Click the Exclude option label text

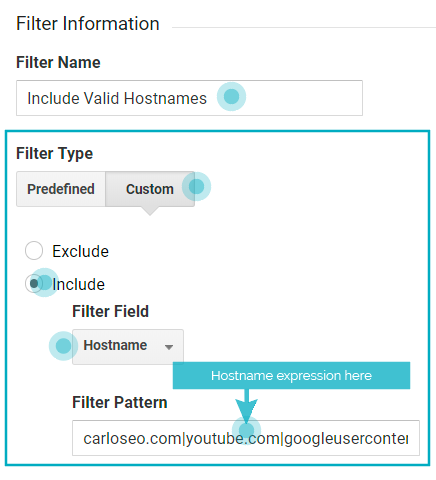click(80, 251)
